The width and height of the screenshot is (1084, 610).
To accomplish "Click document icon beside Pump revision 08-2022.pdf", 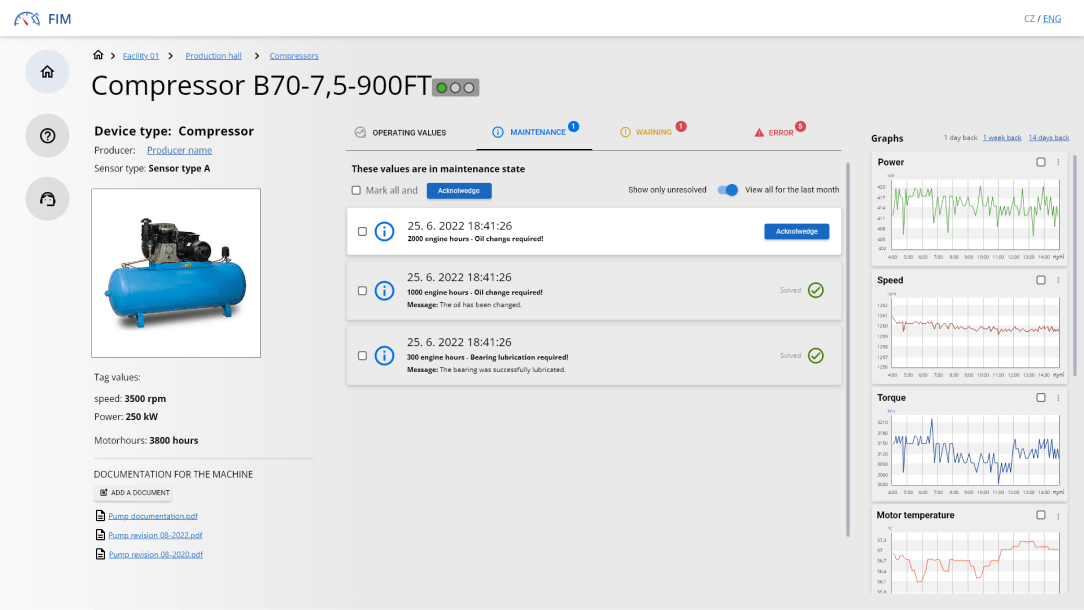I will pyautogui.click(x=100, y=535).
